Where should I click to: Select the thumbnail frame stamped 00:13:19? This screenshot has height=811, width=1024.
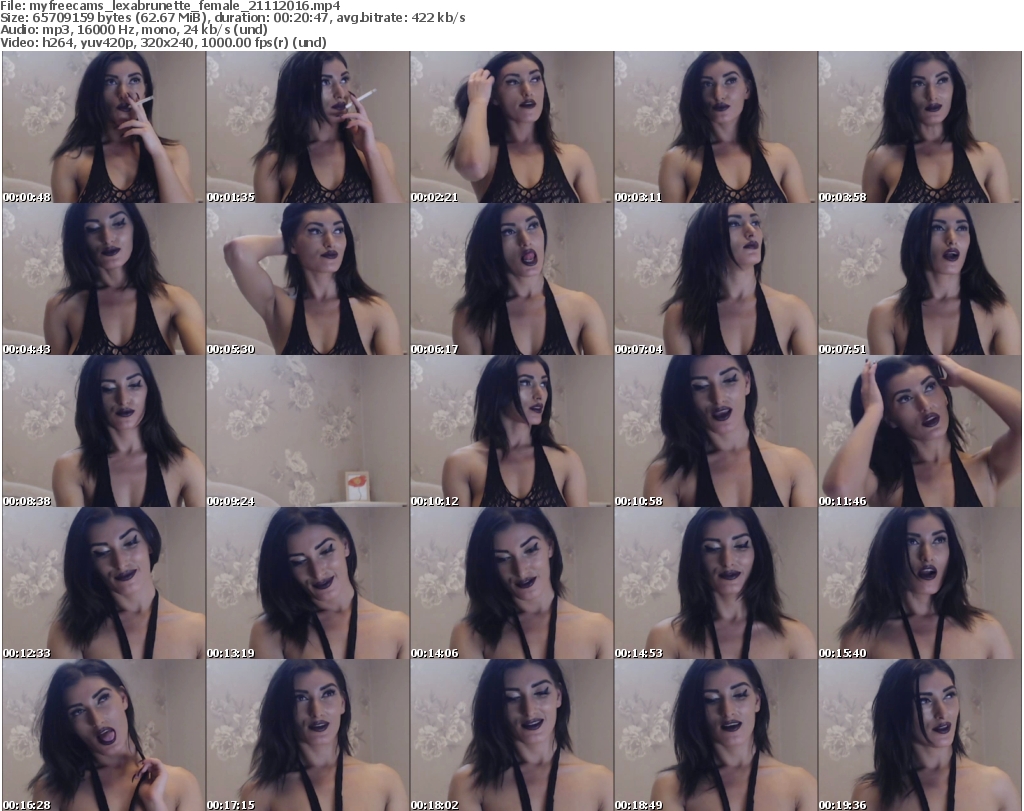(x=308, y=583)
